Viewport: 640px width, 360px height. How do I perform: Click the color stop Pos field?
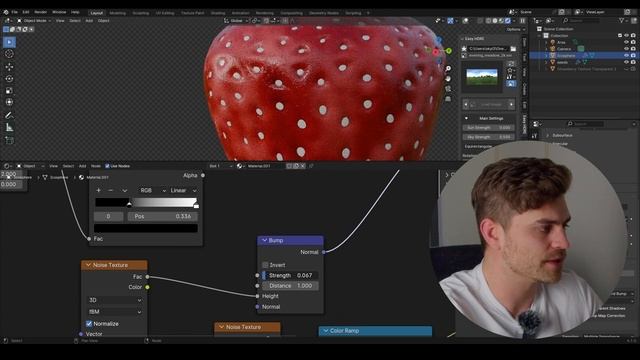163,216
